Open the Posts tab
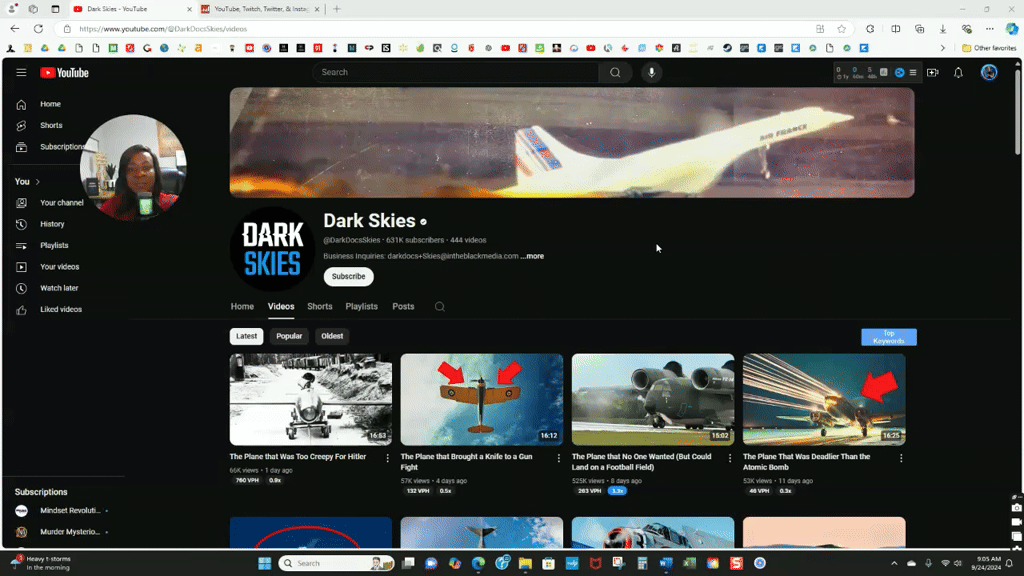Image resolution: width=1024 pixels, height=576 pixels. tap(403, 306)
